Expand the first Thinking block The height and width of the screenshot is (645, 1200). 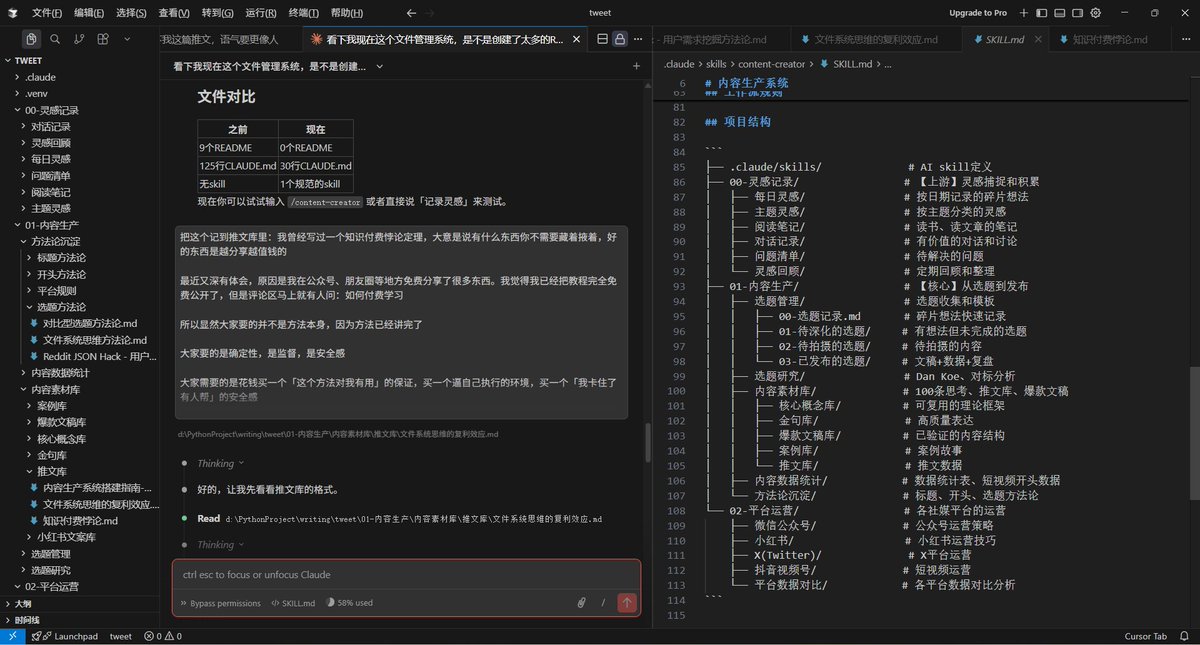220,464
